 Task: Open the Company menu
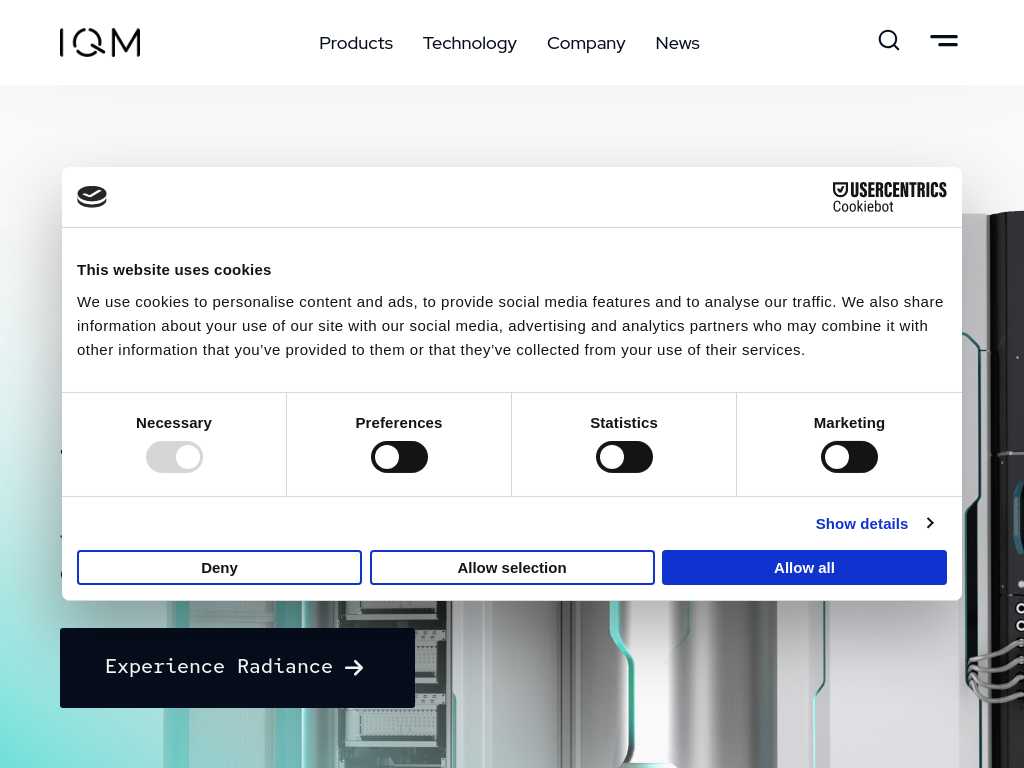click(586, 43)
